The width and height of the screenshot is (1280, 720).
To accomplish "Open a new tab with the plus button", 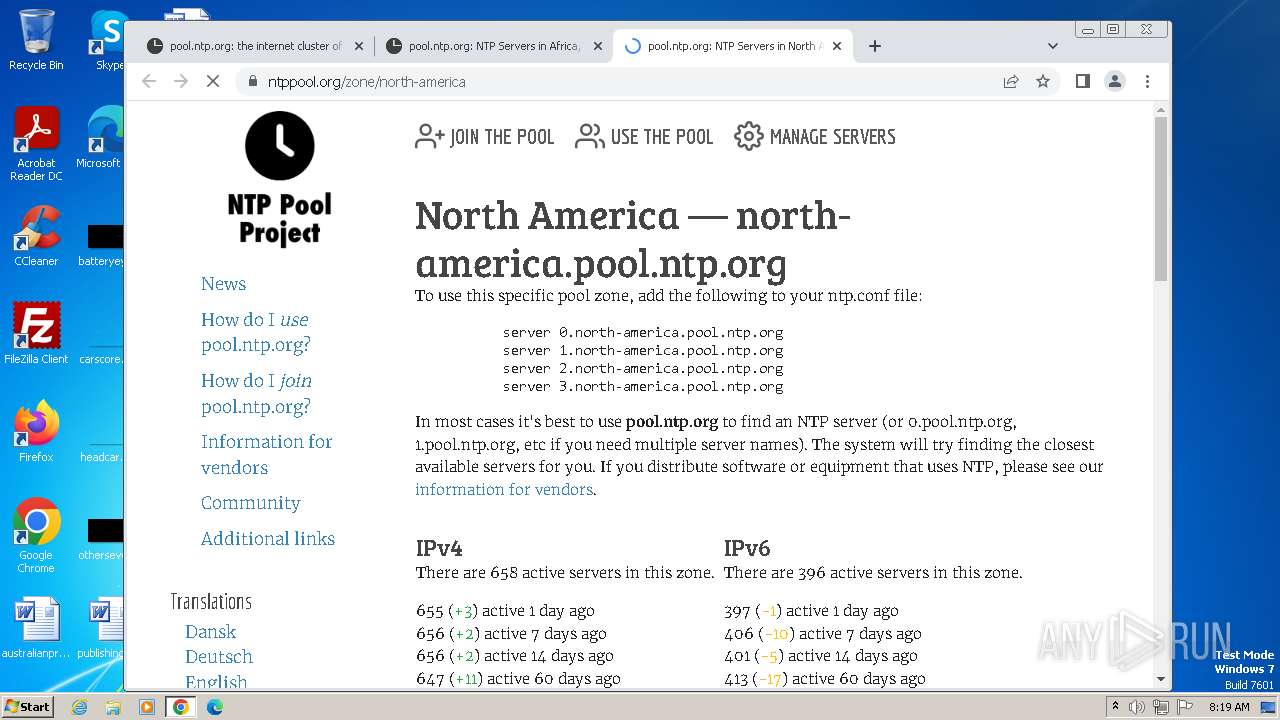I will [875, 46].
